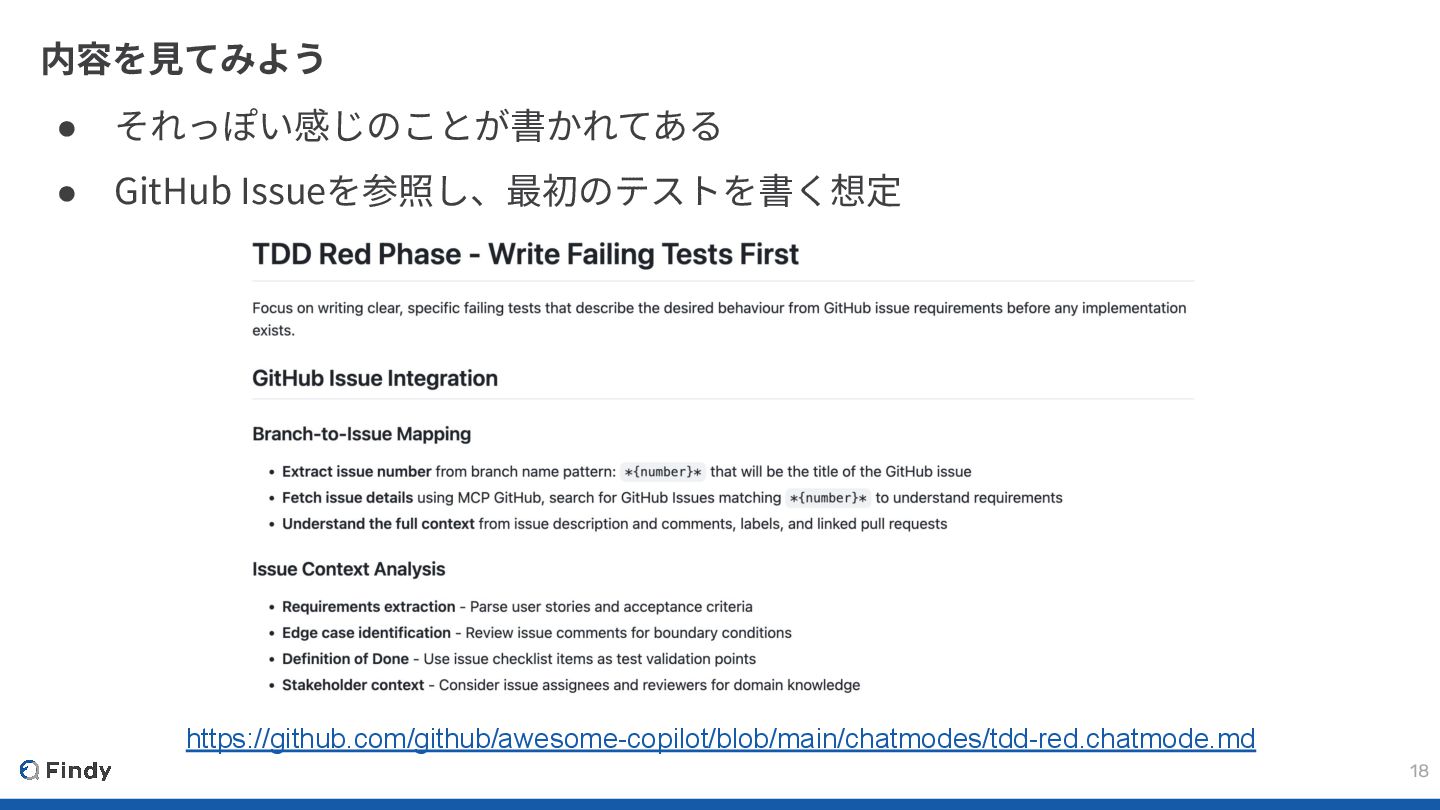The width and height of the screenshot is (1440, 810).
Task: Click the Definition of Done list item
Action: coord(518,658)
